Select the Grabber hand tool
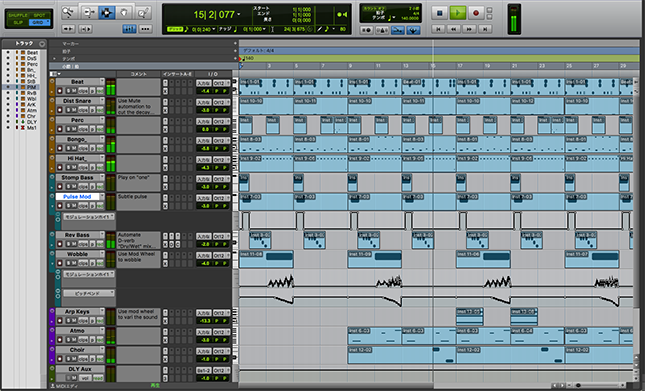The width and height of the screenshot is (645, 391). (124, 13)
